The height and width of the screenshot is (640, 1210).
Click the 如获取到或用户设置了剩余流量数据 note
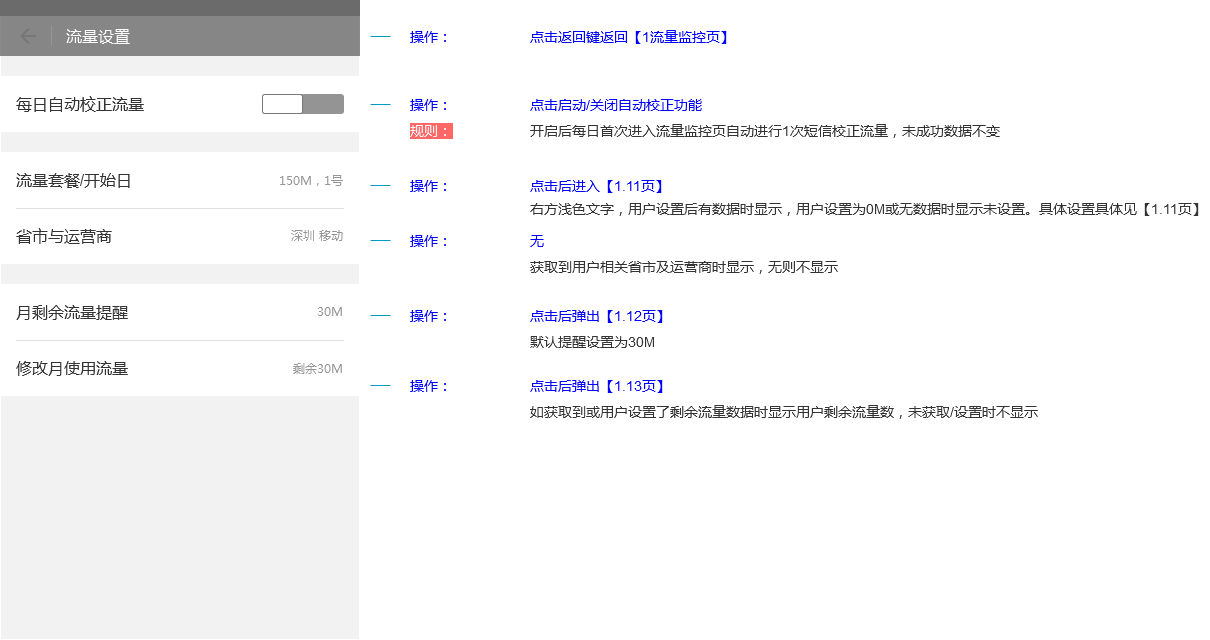(784, 412)
